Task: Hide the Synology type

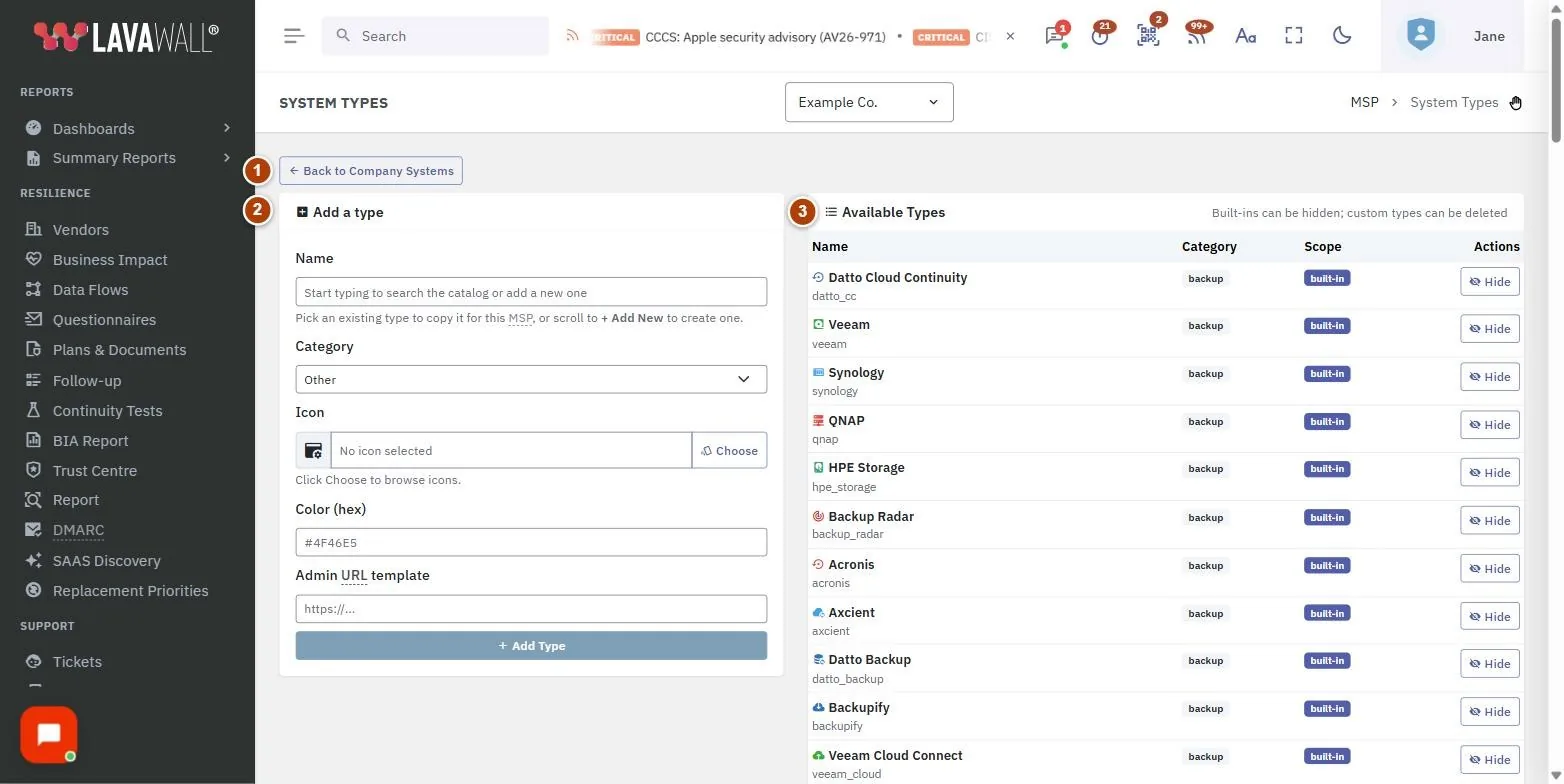Action: coord(1489,377)
